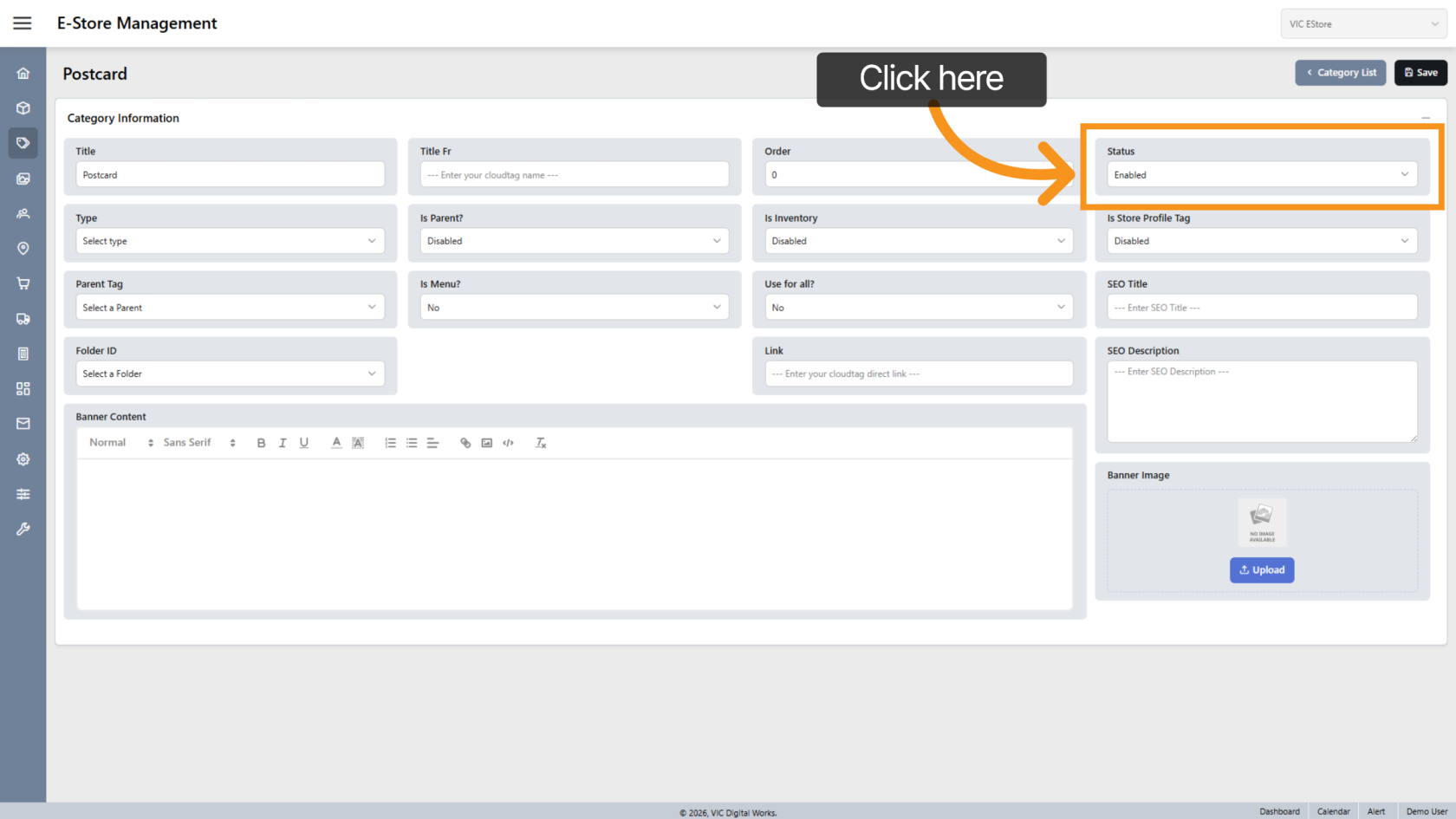
Task: Expand the Type dropdown
Action: [x=230, y=241]
